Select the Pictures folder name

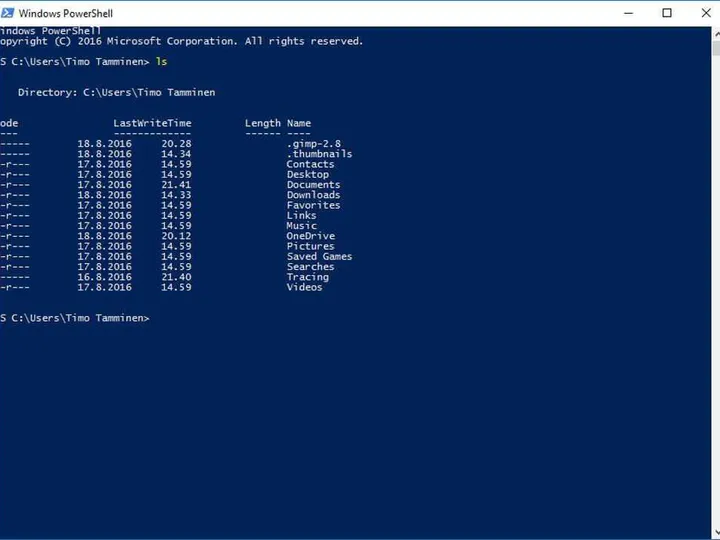point(310,246)
